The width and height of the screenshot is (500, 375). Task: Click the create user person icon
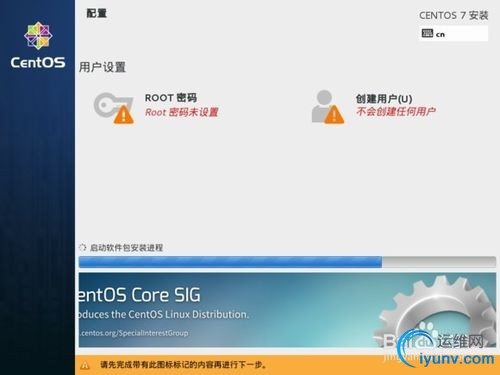pyautogui.click(x=327, y=107)
